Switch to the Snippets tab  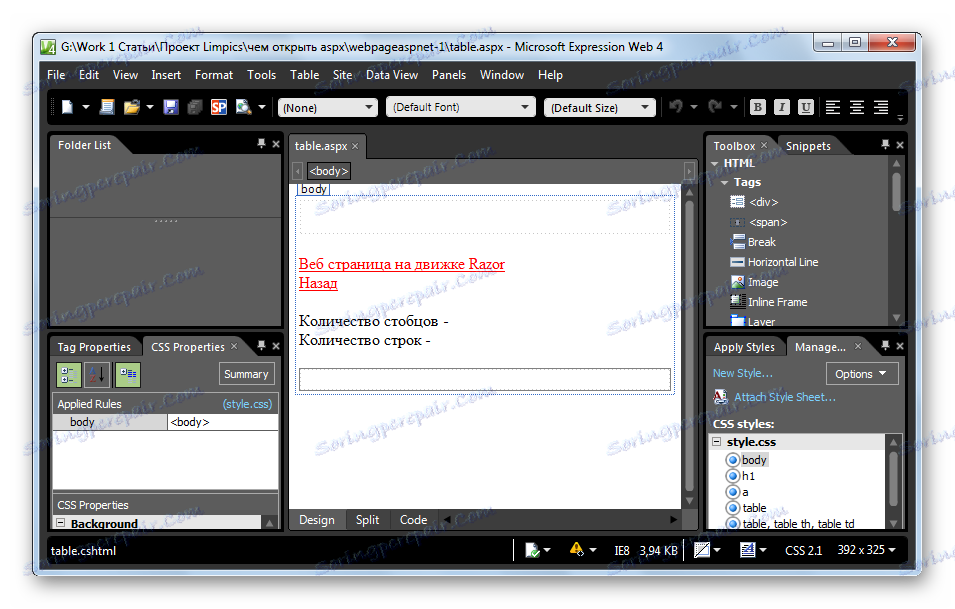point(809,145)
